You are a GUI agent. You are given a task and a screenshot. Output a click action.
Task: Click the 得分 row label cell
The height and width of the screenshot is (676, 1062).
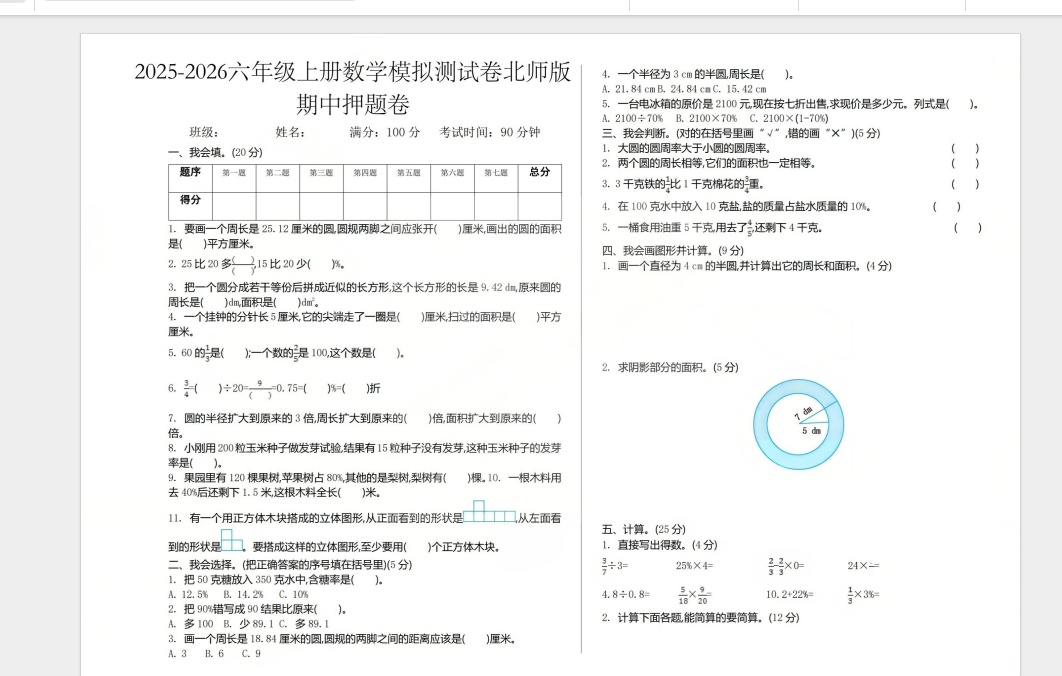pyautogui.click(x=190, y=200)
